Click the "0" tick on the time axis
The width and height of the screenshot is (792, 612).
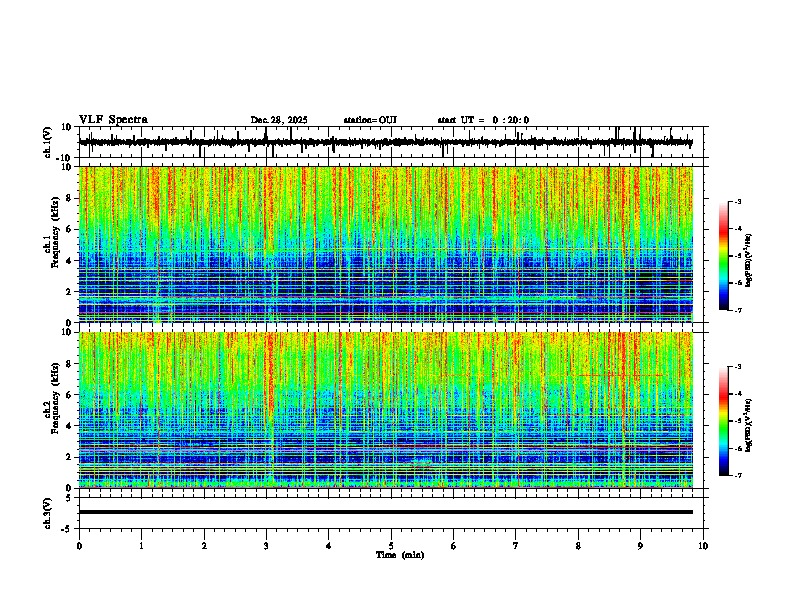79,546
